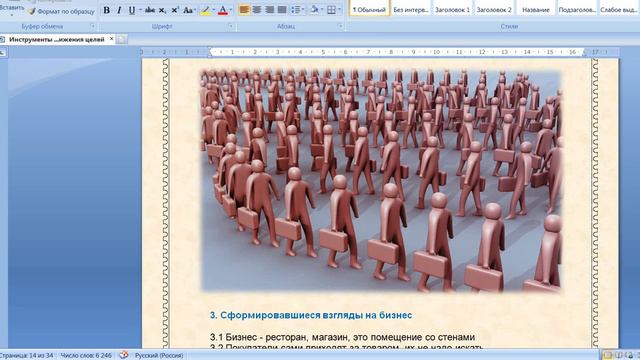This screenshot has height=360, width=640.
Task: Open Буфер обмена dialog launcher
Action: (92, 26)
